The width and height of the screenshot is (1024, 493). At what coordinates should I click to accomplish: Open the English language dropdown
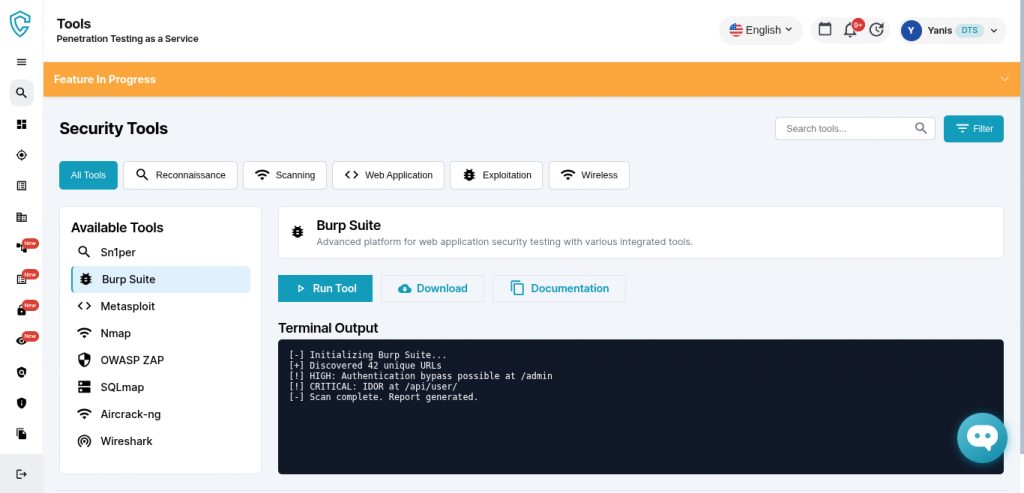tap(760, 30)
